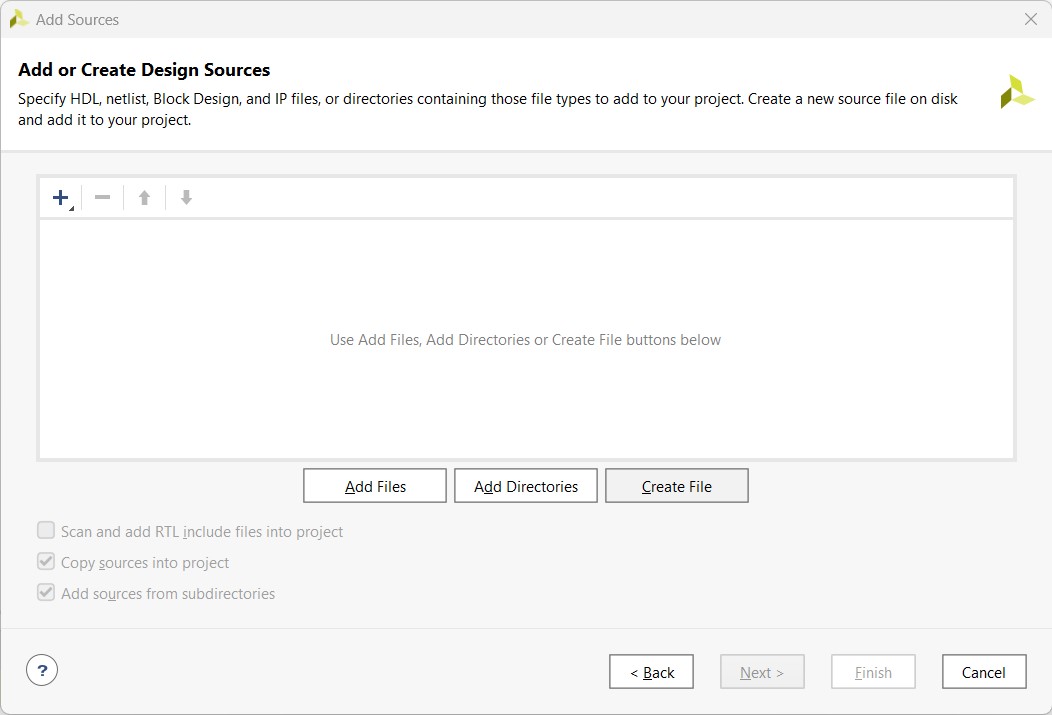Close the Add Sources dialog

pos(1031,19)
